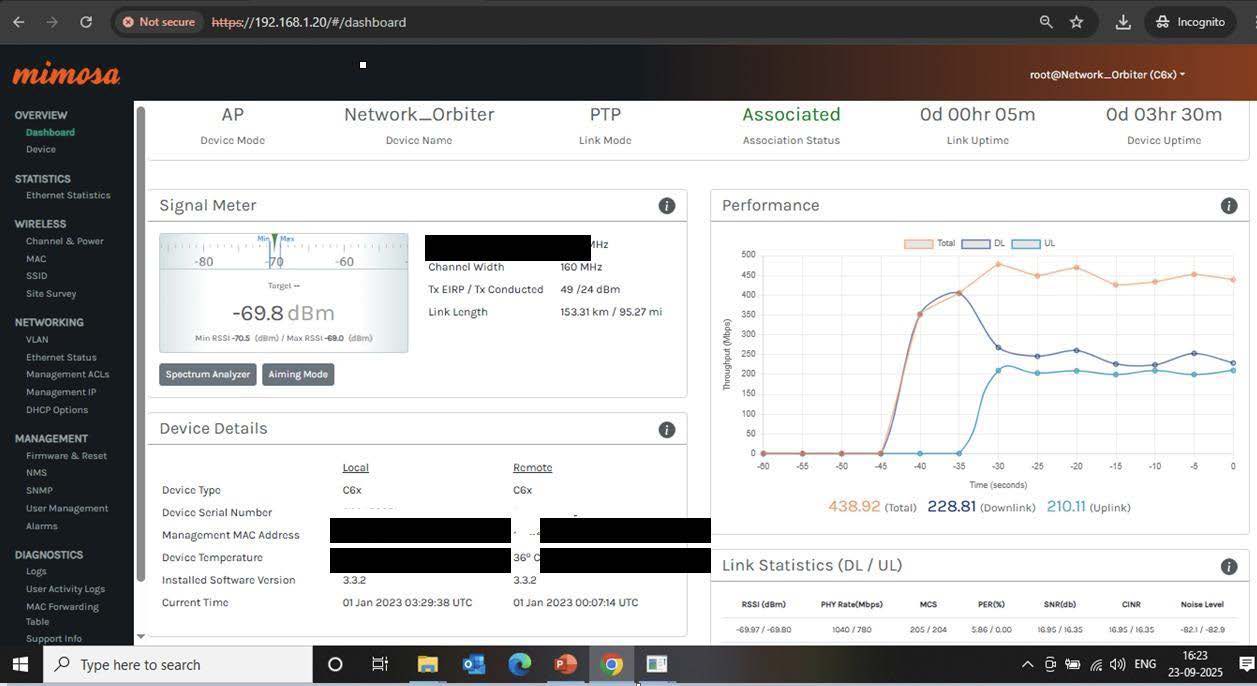The image size is (1257, 686).
Task: Click the zoom magnifier in address bar
Action: [x=1046, y=21]
